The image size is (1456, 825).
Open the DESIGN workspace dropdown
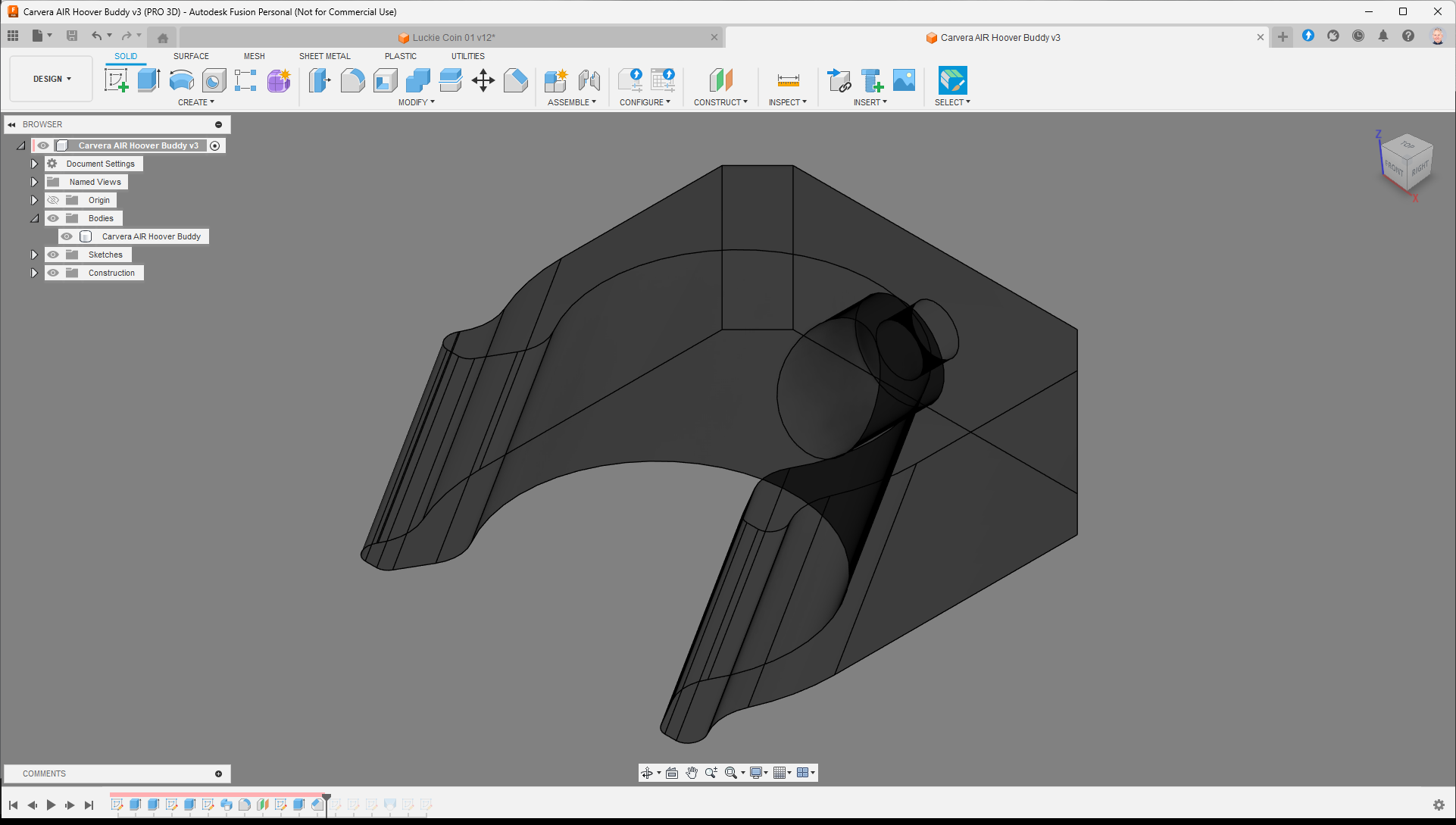click(x=52, y=79)
